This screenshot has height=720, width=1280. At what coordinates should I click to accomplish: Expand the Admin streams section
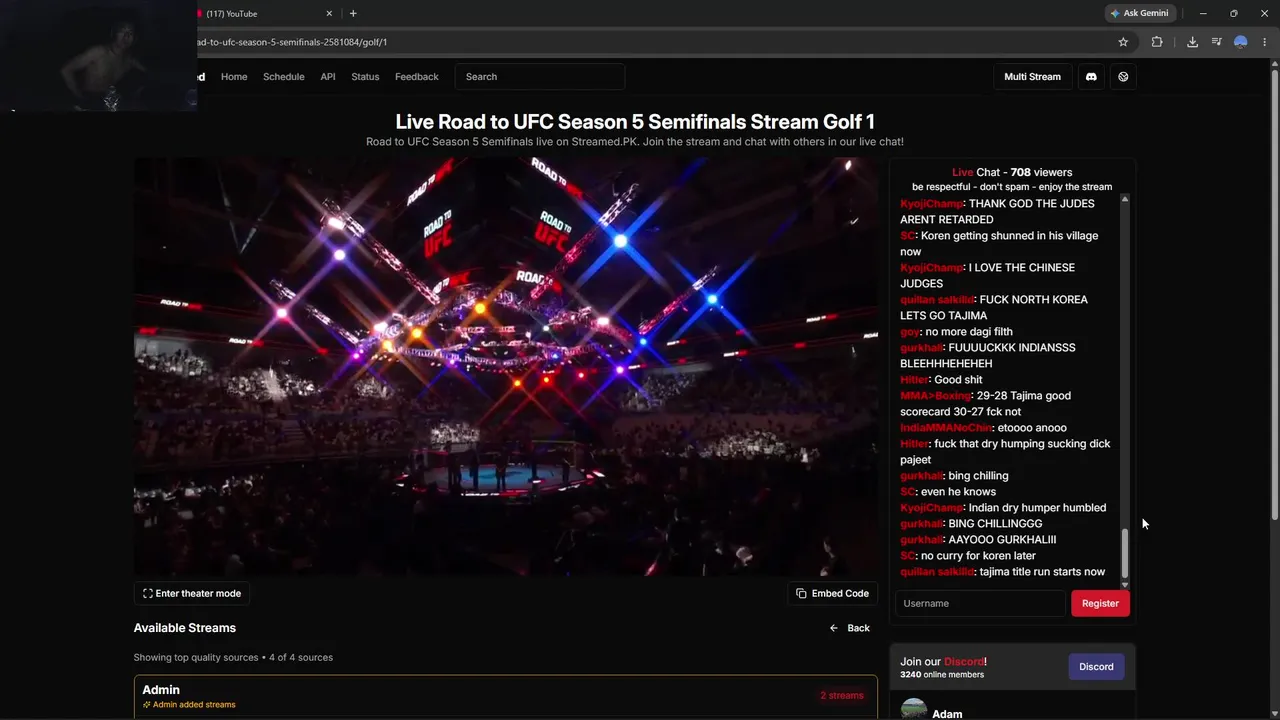pyautogui.click(x=506, y=696)
